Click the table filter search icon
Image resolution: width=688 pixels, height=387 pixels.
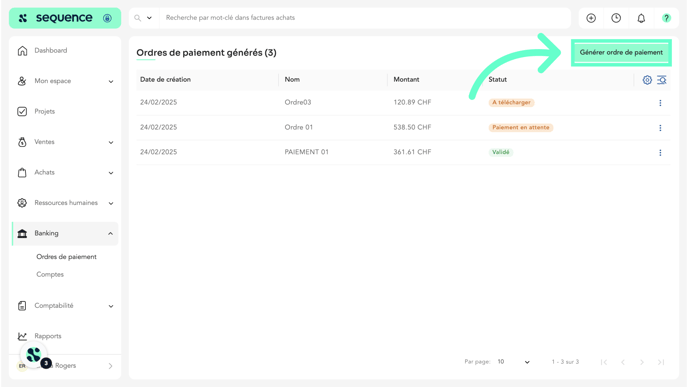point(662,80)
